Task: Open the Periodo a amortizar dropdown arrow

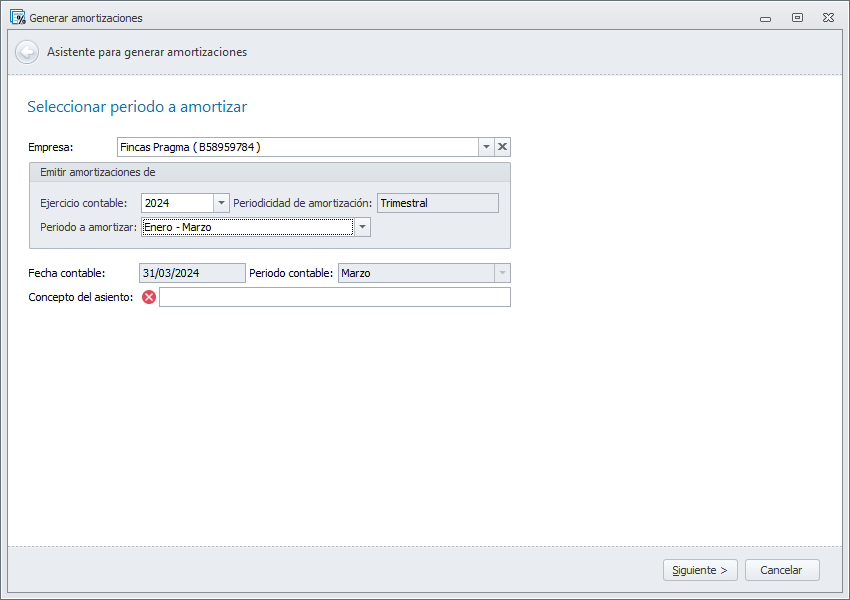Action: click(363, 227)
